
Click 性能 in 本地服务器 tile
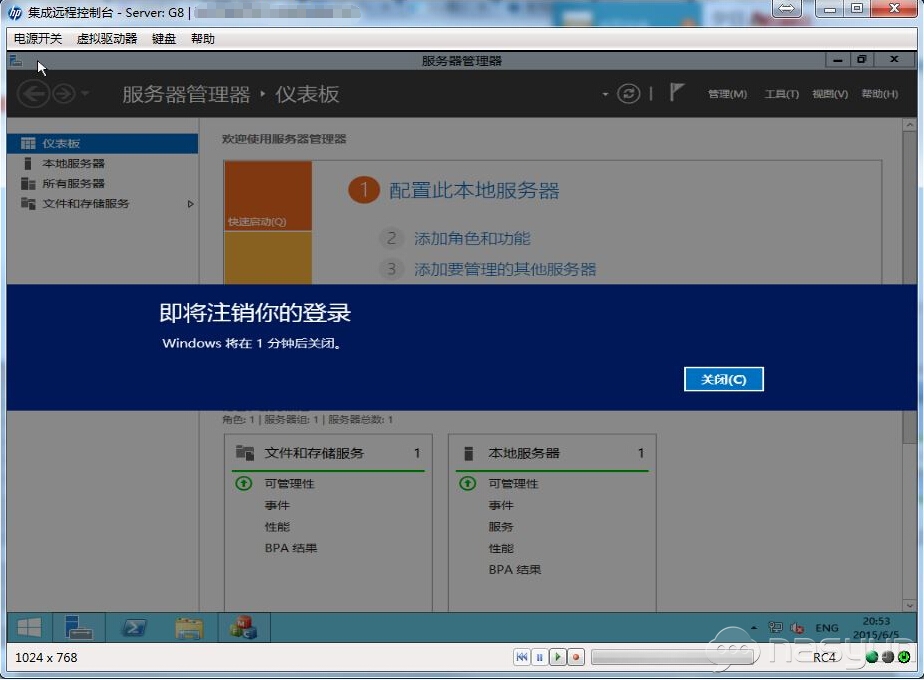[501, 548]
